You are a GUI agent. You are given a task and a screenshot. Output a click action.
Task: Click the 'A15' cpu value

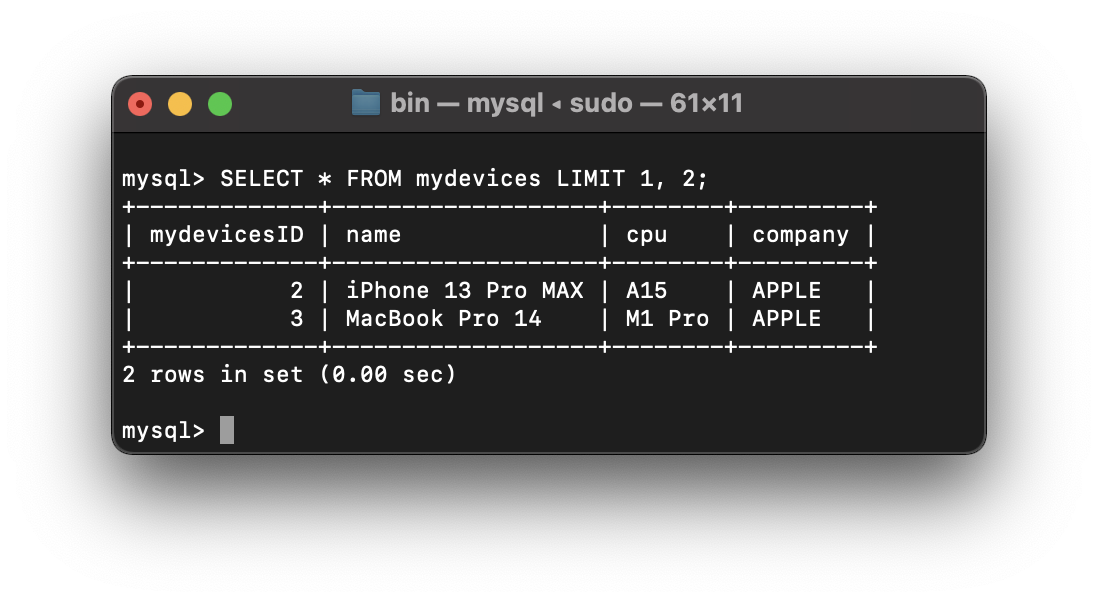[646, 290]
